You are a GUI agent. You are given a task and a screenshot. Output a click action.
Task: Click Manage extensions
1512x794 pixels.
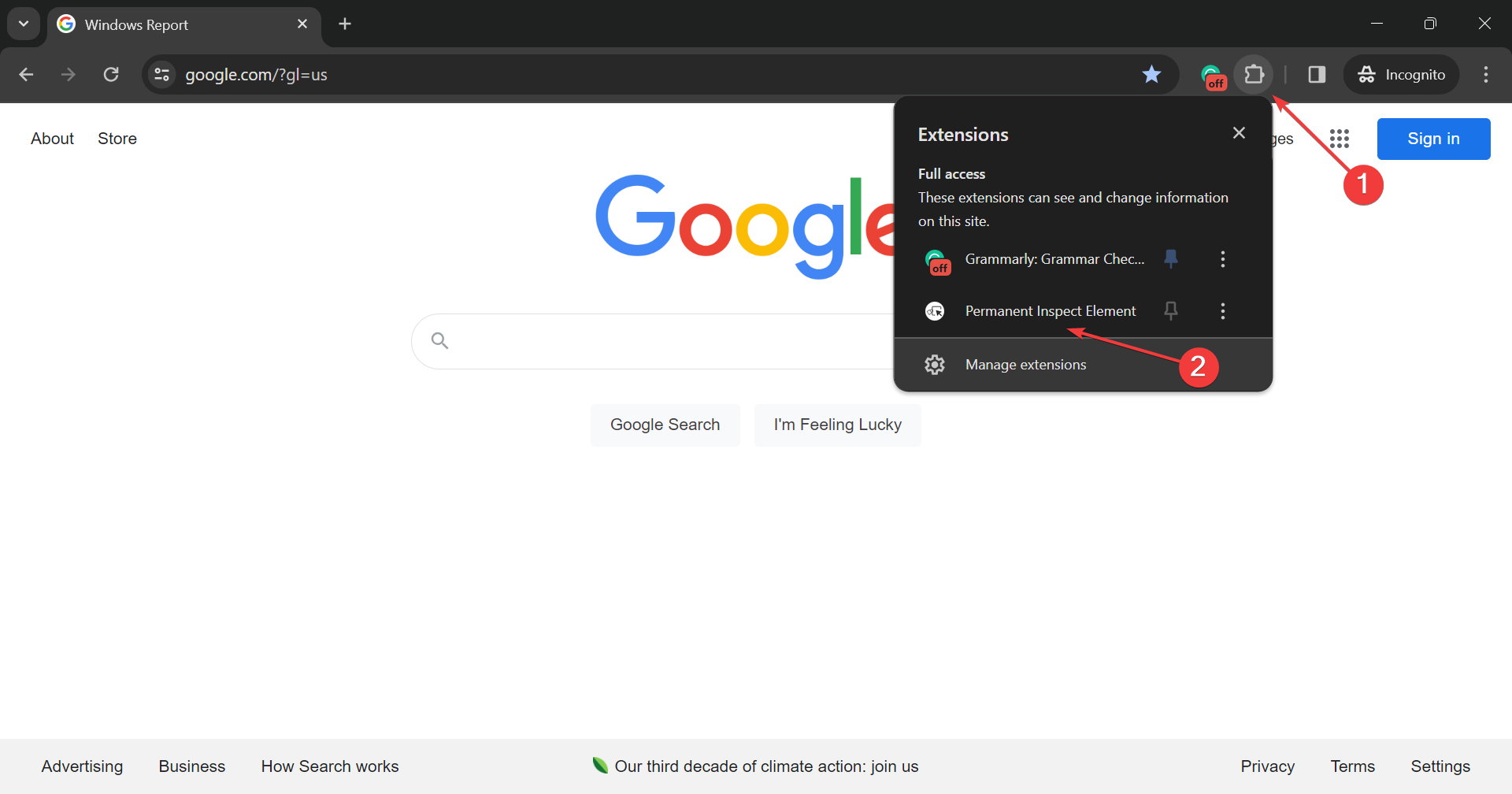[1083, 365]
